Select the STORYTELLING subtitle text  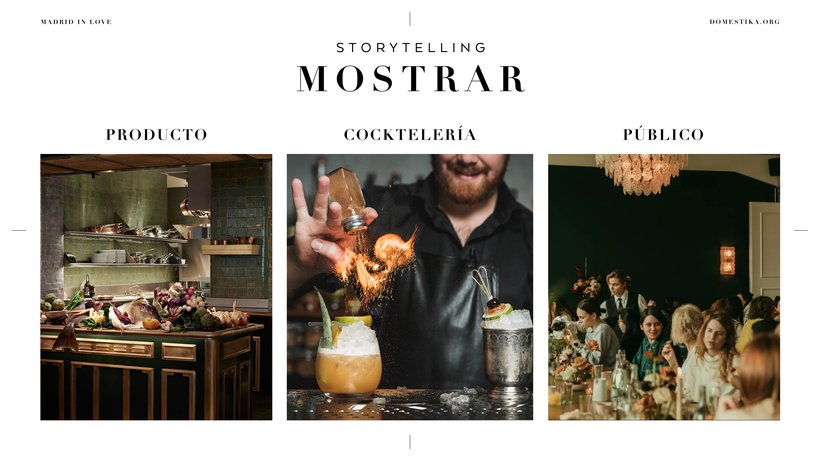tap(411, 48)
